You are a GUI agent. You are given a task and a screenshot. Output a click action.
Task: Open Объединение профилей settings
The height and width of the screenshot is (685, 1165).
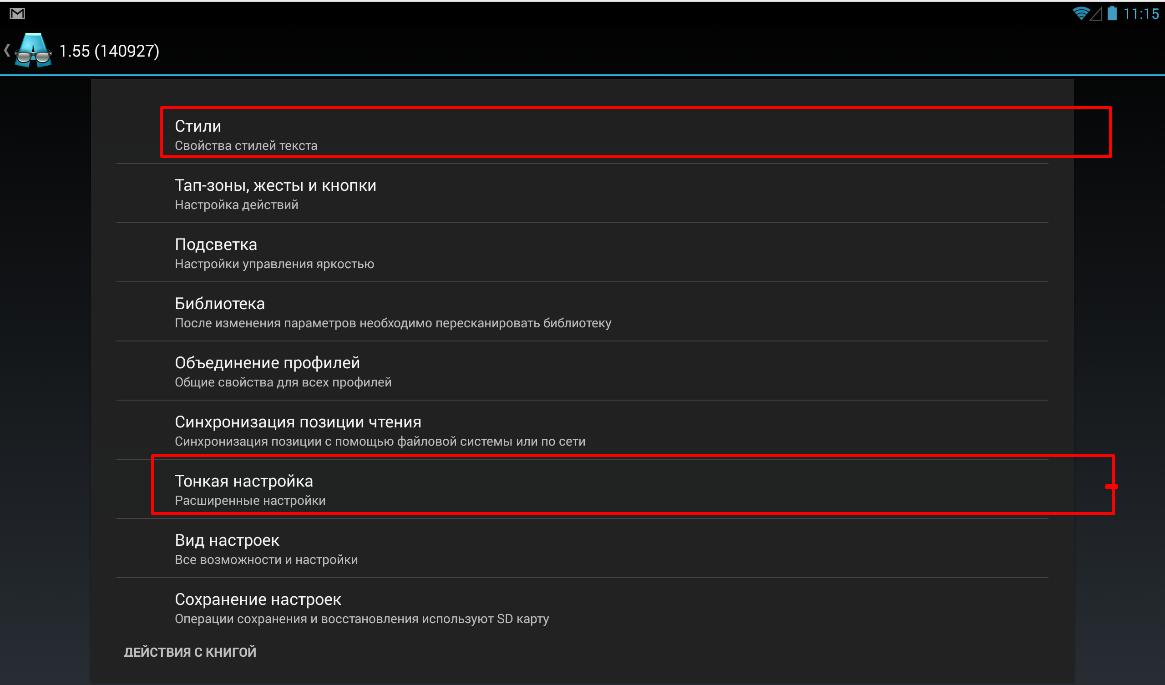click(582, 371)
